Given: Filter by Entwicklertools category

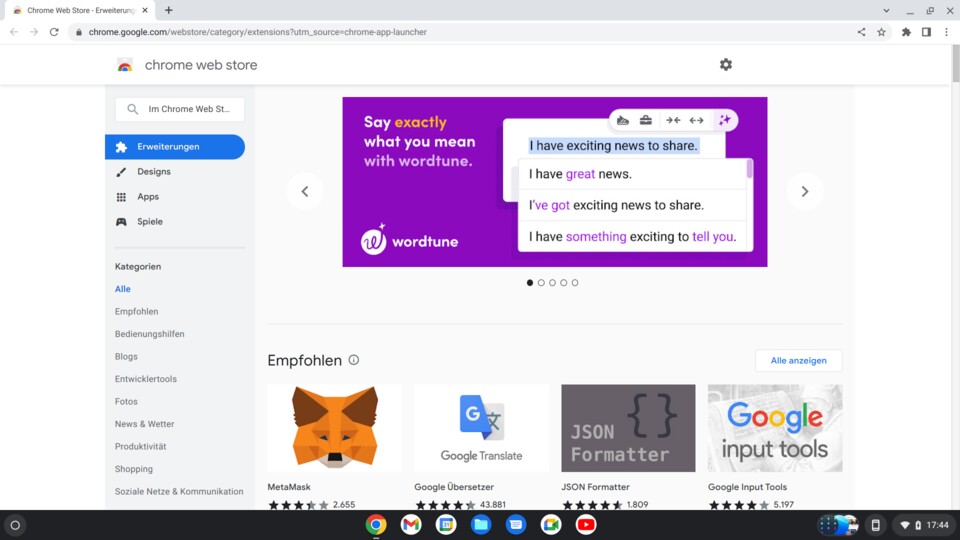Looking at the screenshot, I should tap(146, 379).
